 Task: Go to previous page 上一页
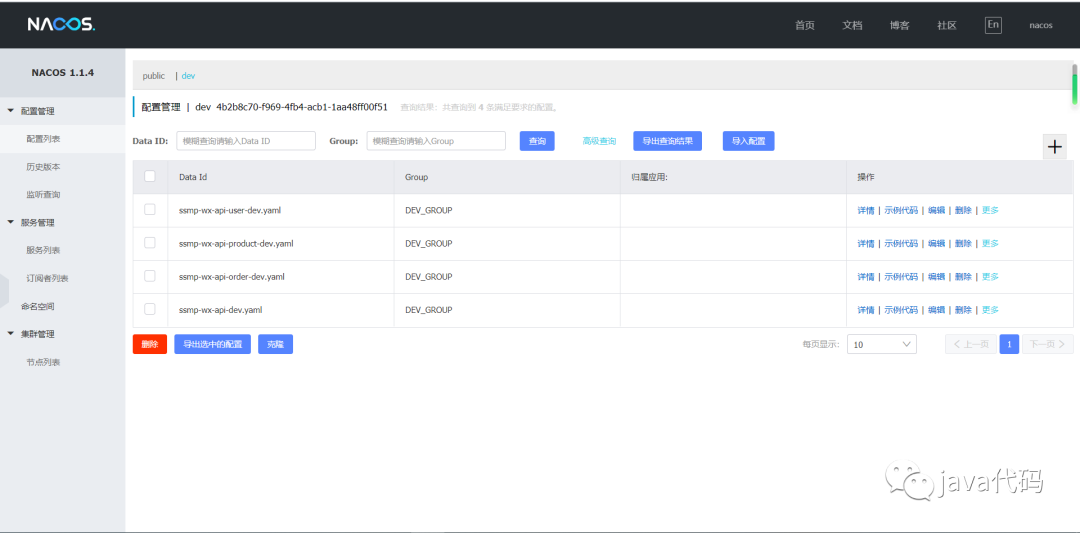(x=971, y=344)
